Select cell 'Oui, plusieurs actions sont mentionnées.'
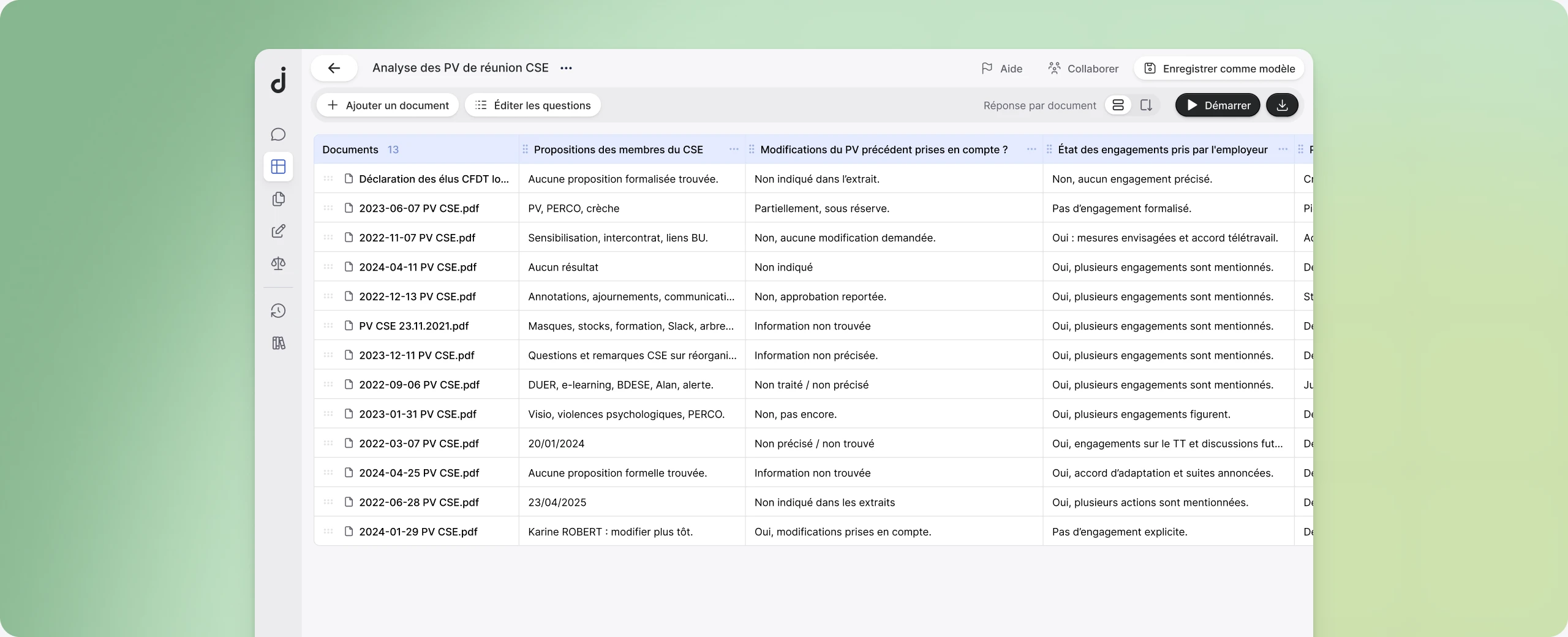This screenshot has height=637, width=1568. pos(1169,502)
